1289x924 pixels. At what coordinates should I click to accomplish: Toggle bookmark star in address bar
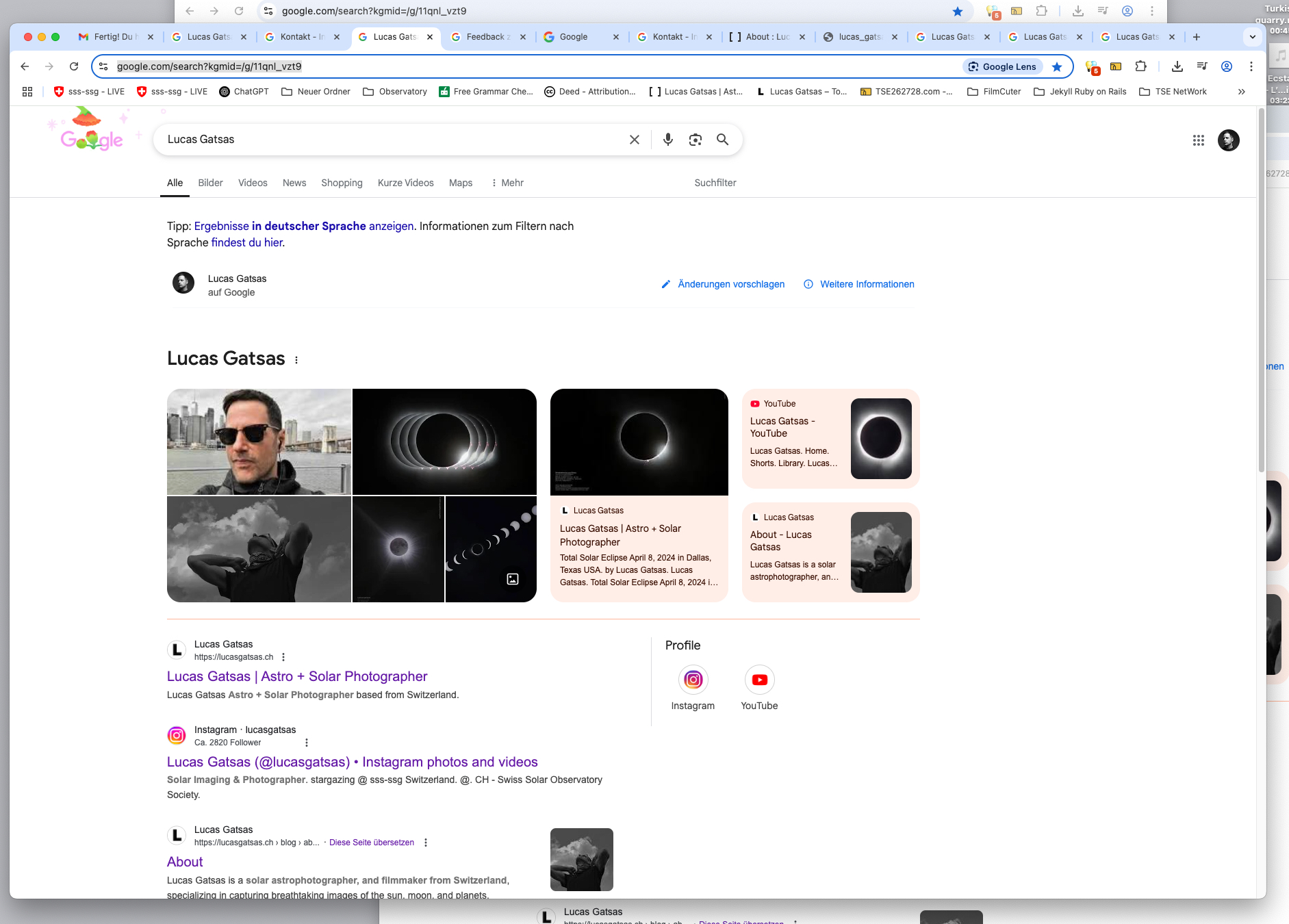[1057, 66]
